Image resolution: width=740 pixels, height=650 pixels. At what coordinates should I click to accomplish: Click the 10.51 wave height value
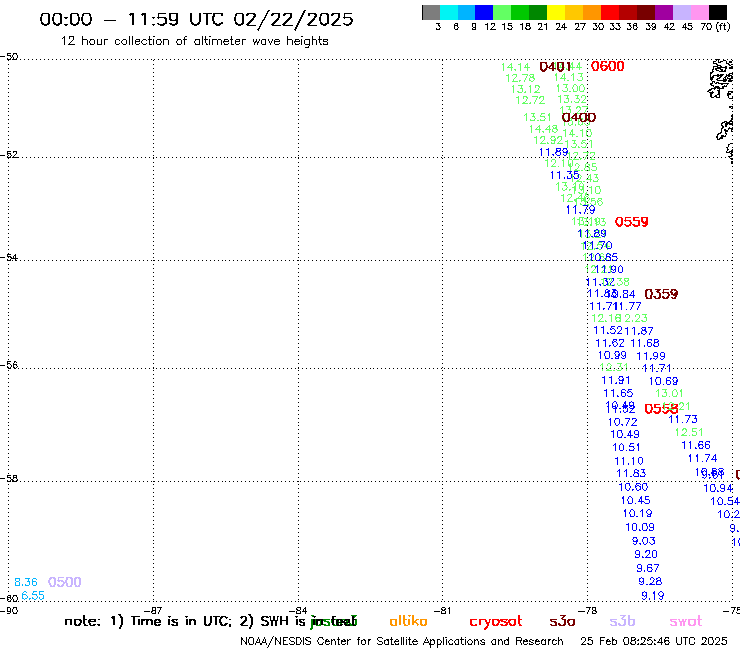pos(626,447)
